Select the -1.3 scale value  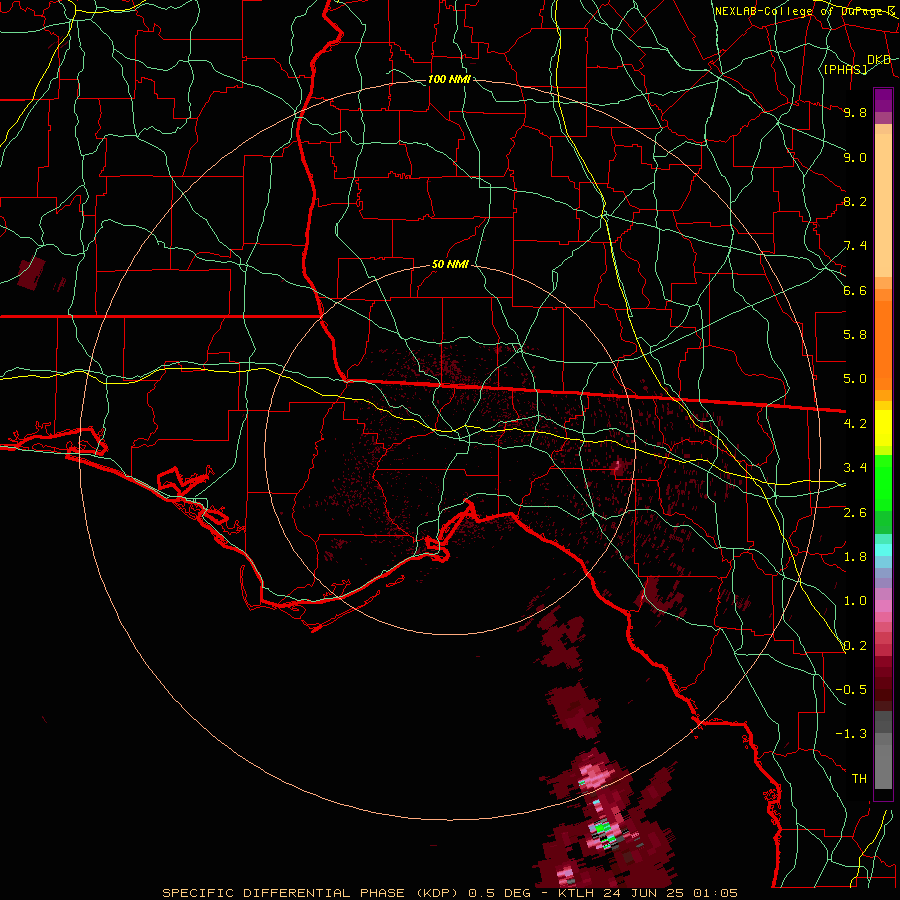pyautogui.click(x=851, y=734)
